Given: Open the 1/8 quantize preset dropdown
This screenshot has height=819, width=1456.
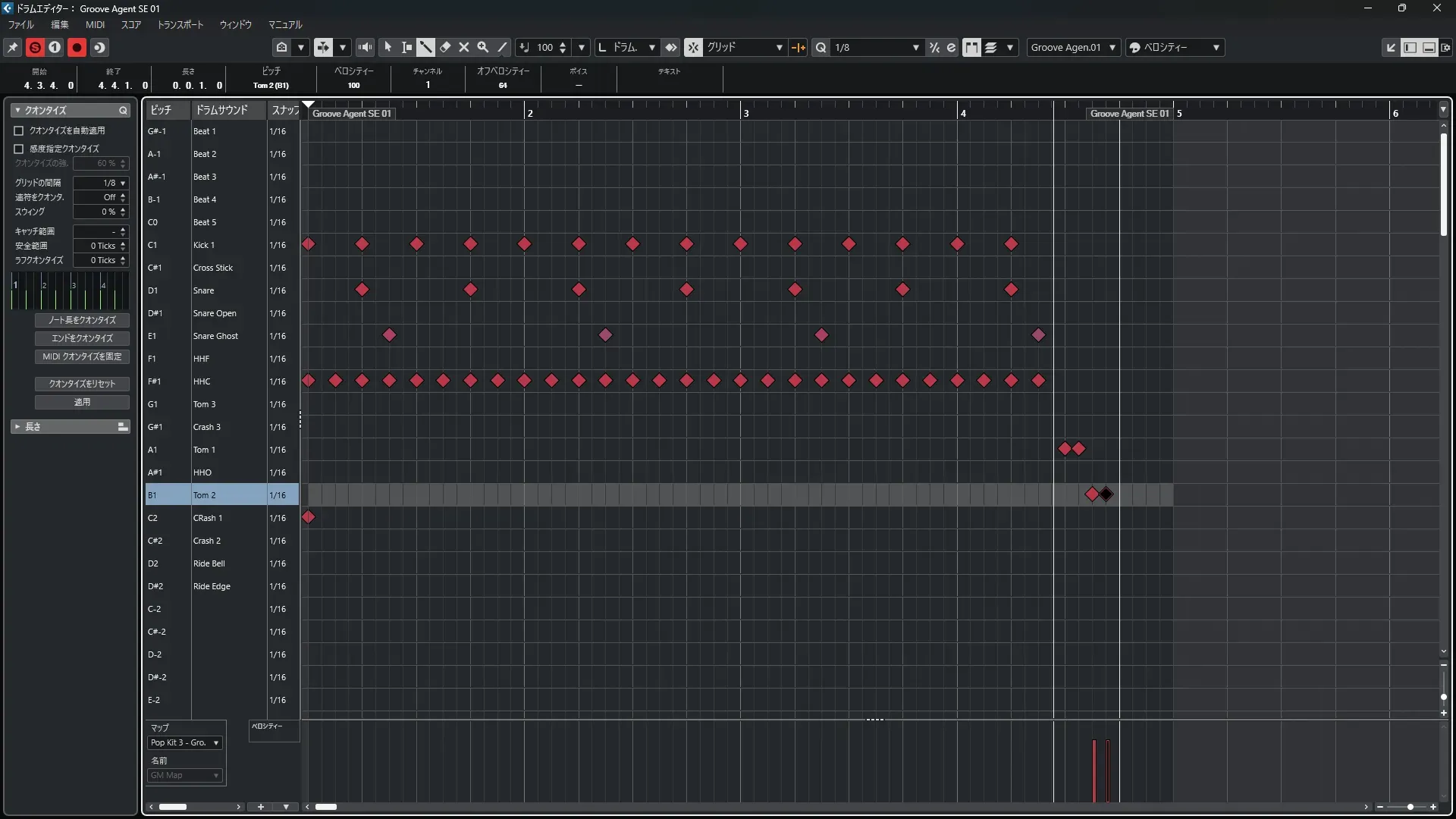Looking at the screenshot, I should [876, 47].
